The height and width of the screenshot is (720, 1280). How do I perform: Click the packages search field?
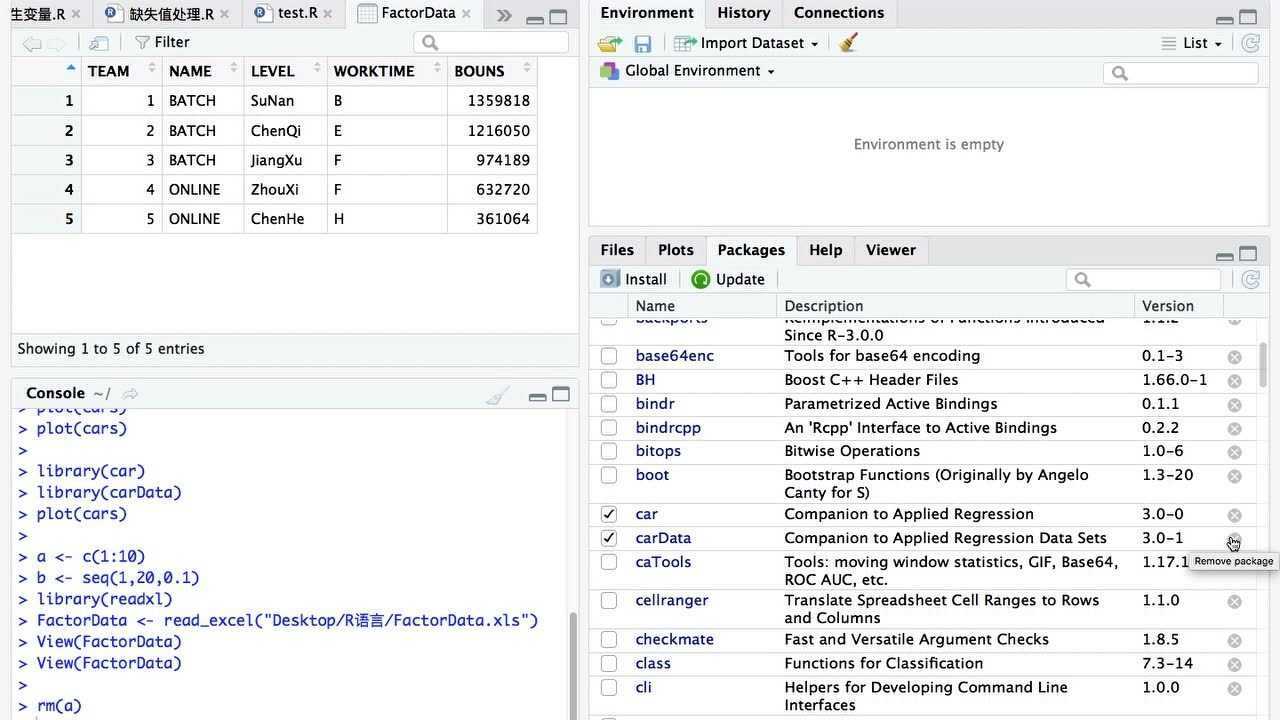(x=1152, y=280)
